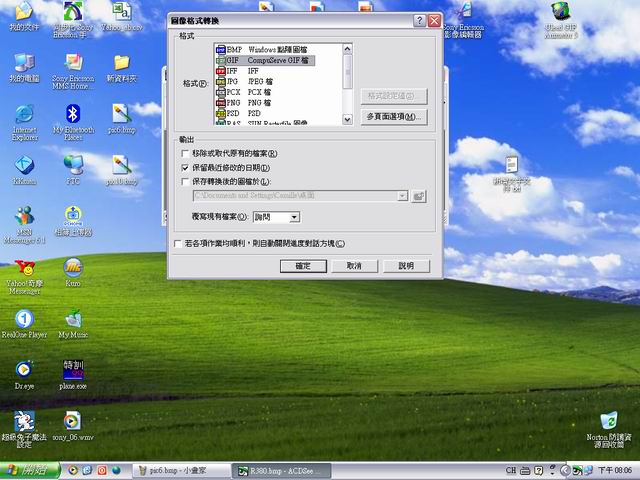Click the help question mark in dialog title bar
The image size is (640, 480).
pyautogui.click(x=419, y=20)
